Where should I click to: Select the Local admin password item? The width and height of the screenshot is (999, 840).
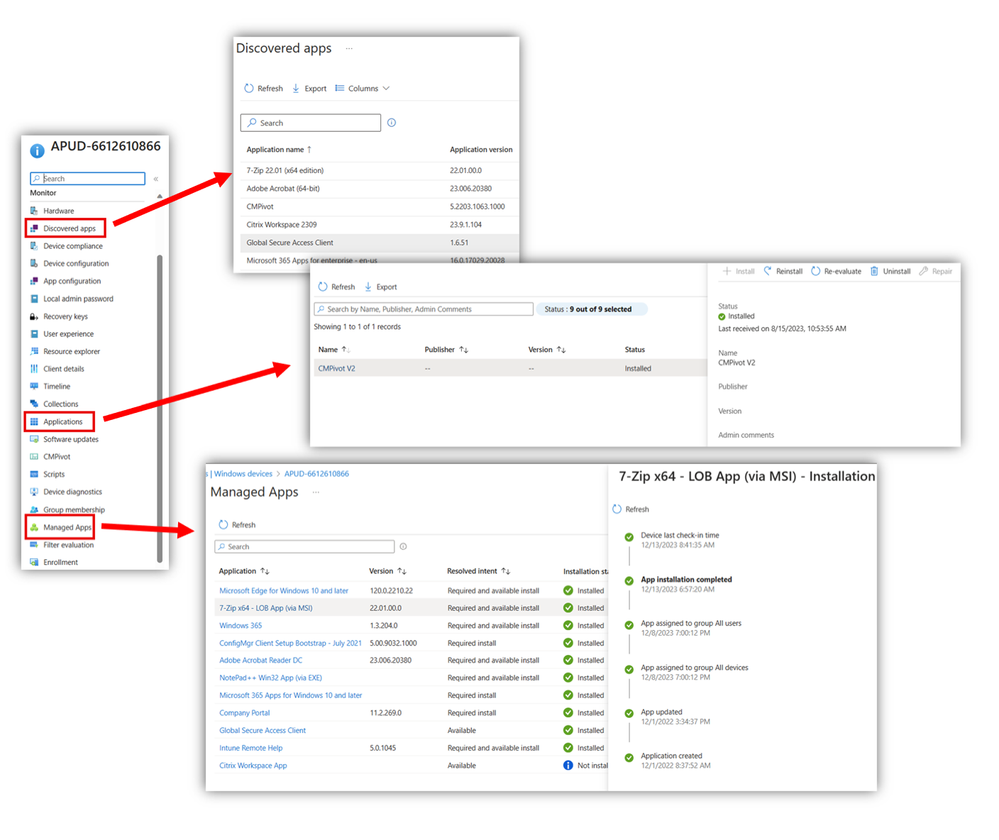point(78,298)
